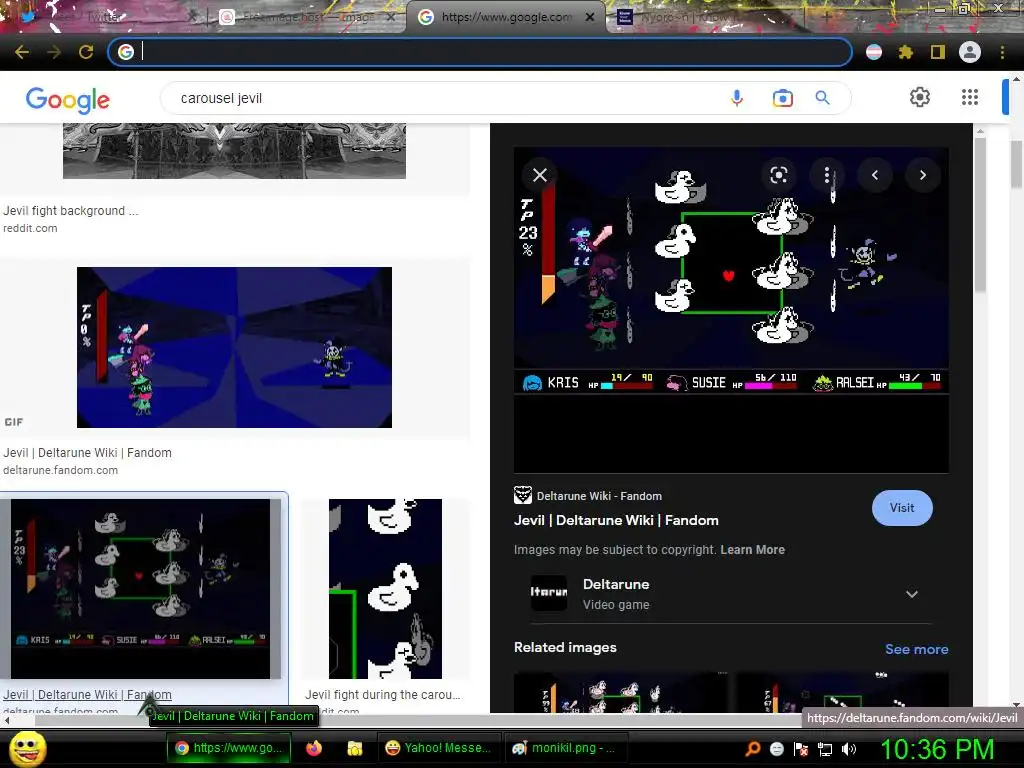Screen dimensions: 1024x768
Task: Open 'Jevil fight during the carou...' result
Action: click(x=383, y=695)
